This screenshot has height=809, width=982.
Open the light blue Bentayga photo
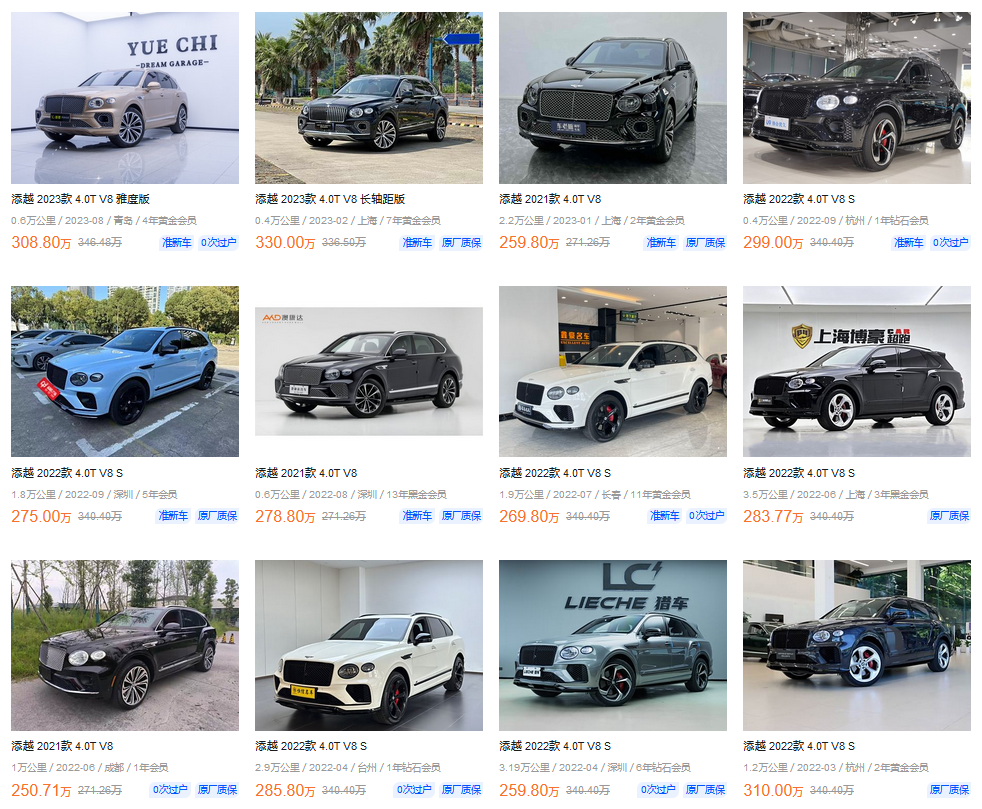click(125, 371)
